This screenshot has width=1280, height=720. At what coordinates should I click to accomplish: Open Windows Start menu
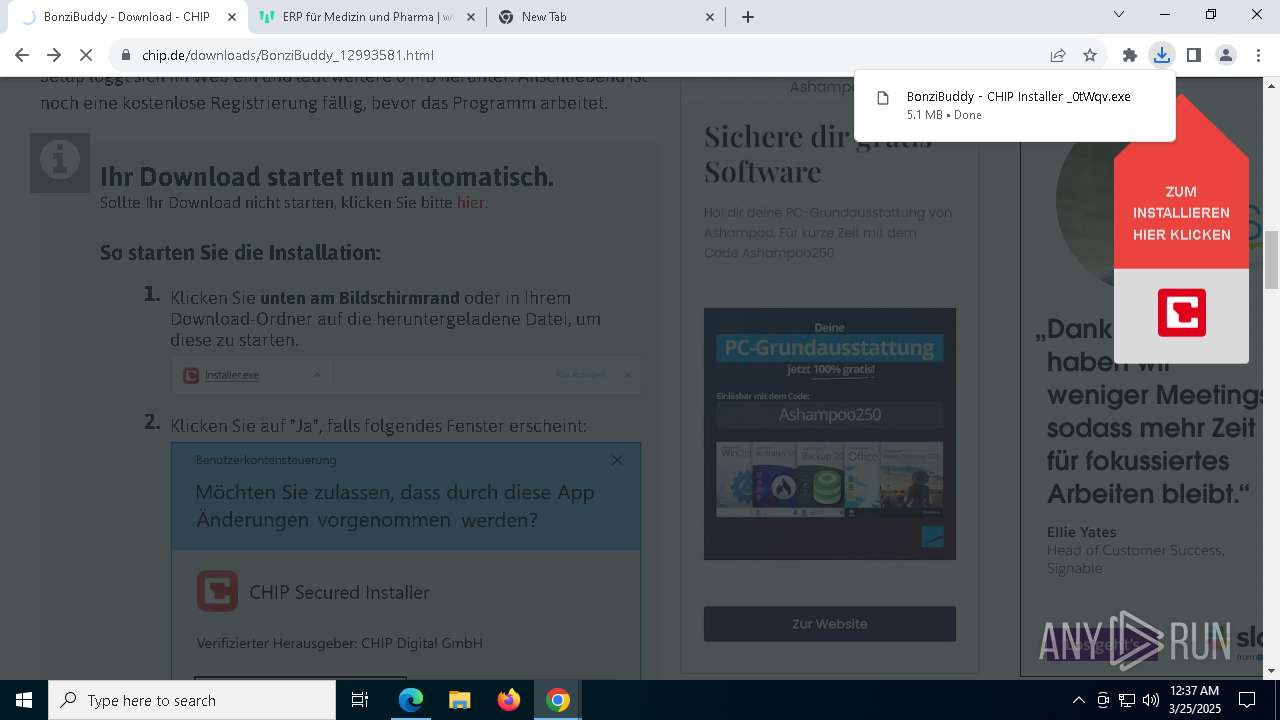(24, 700)
